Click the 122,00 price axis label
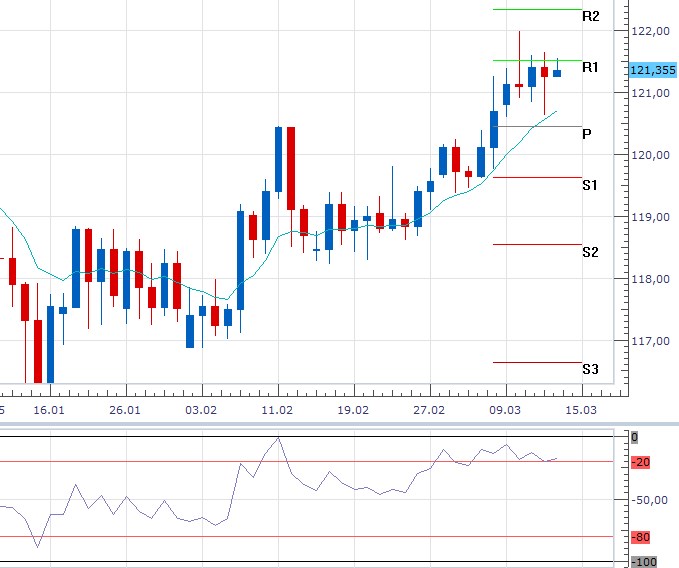 coord(650,31)
